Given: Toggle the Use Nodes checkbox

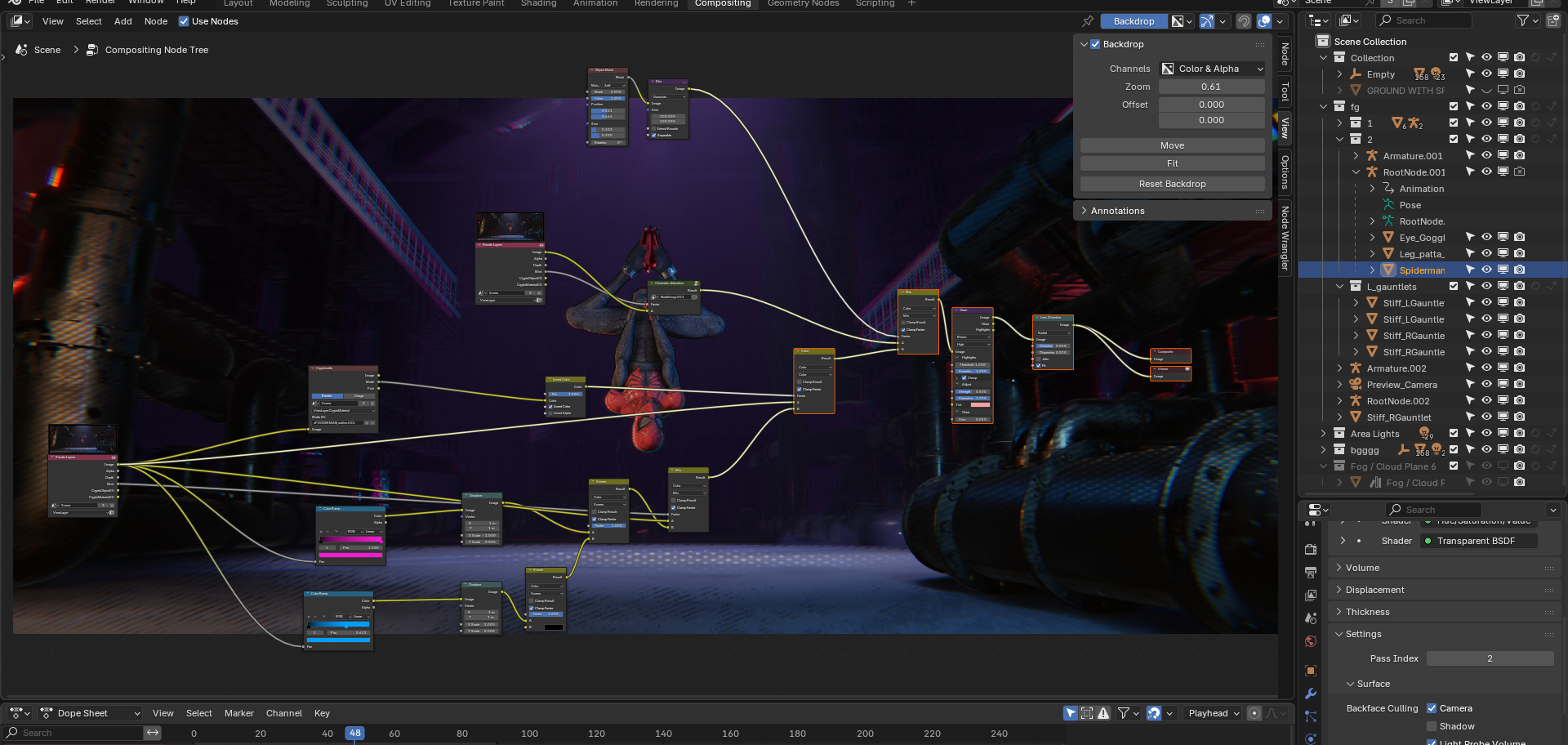Looking at the screenshot, I should tap(184, 21).
